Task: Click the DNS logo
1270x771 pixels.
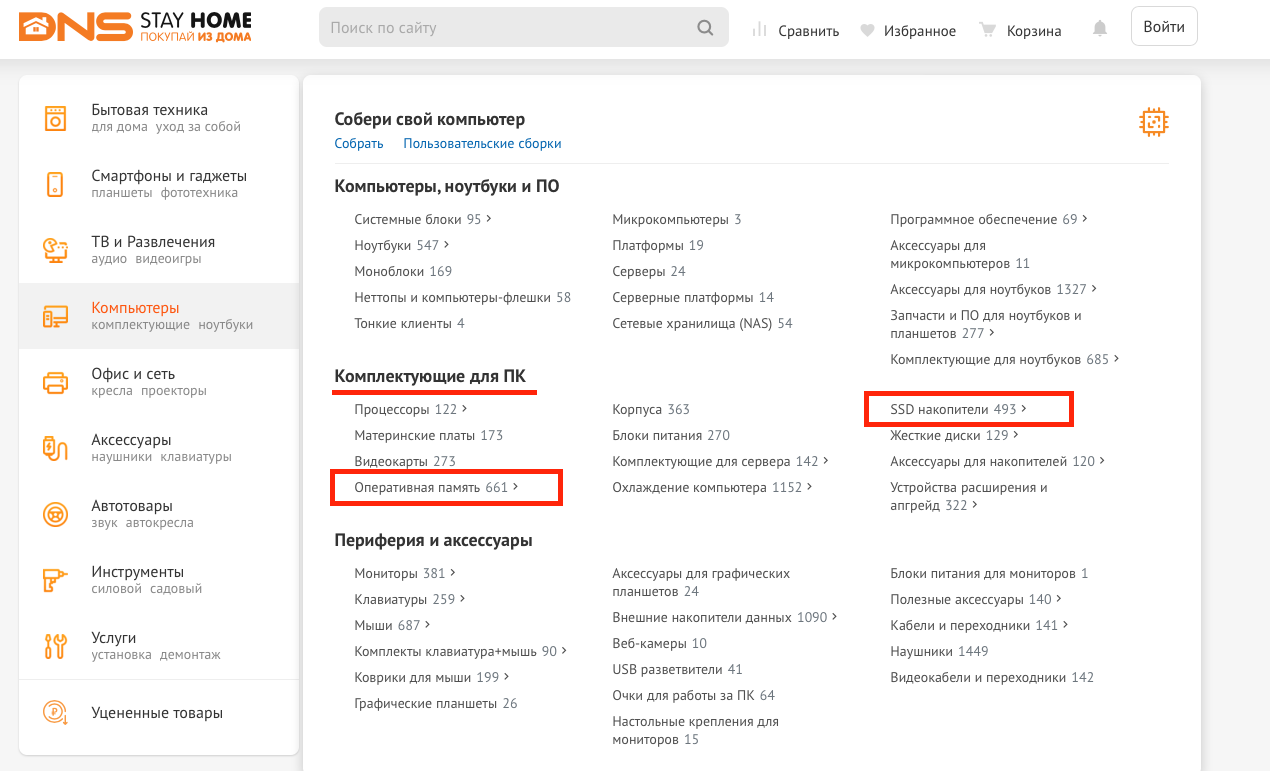Action: pyautogui.click(x=76, y=27)
